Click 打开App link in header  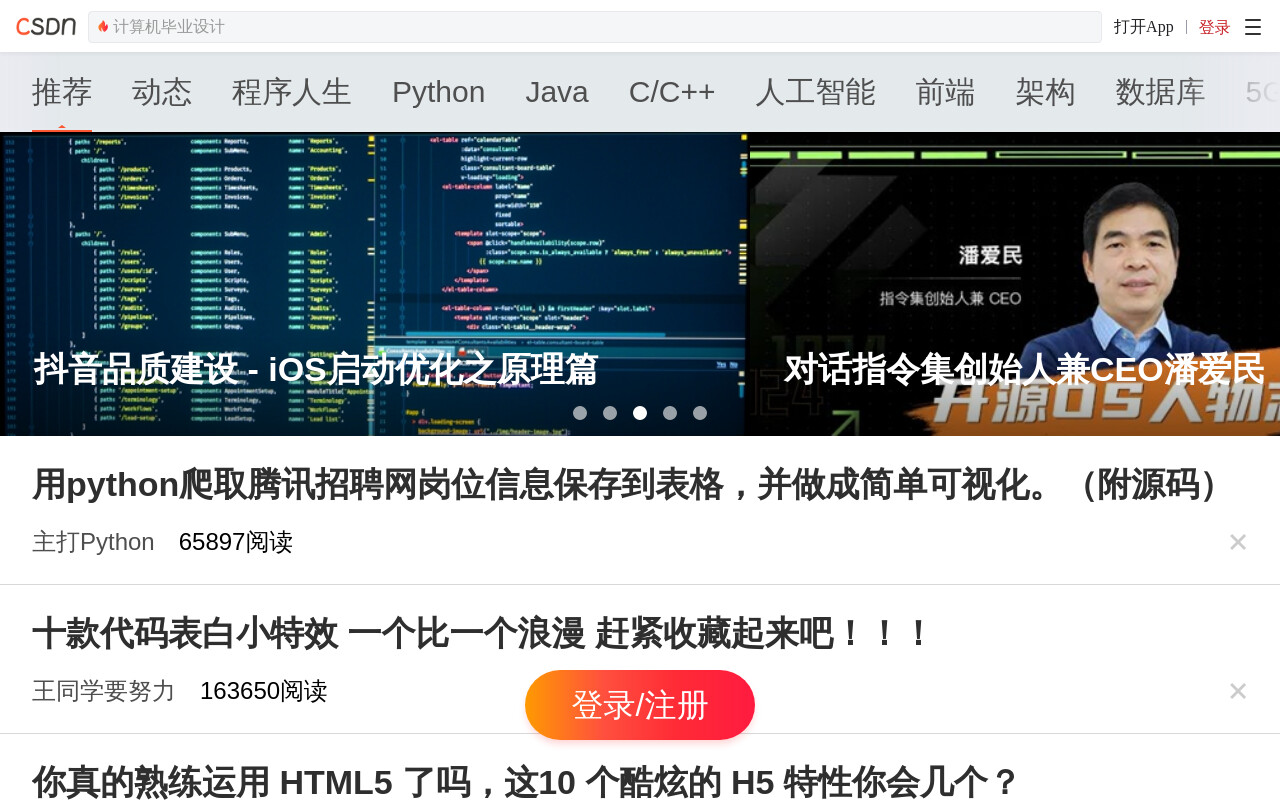pos(1144,27)
